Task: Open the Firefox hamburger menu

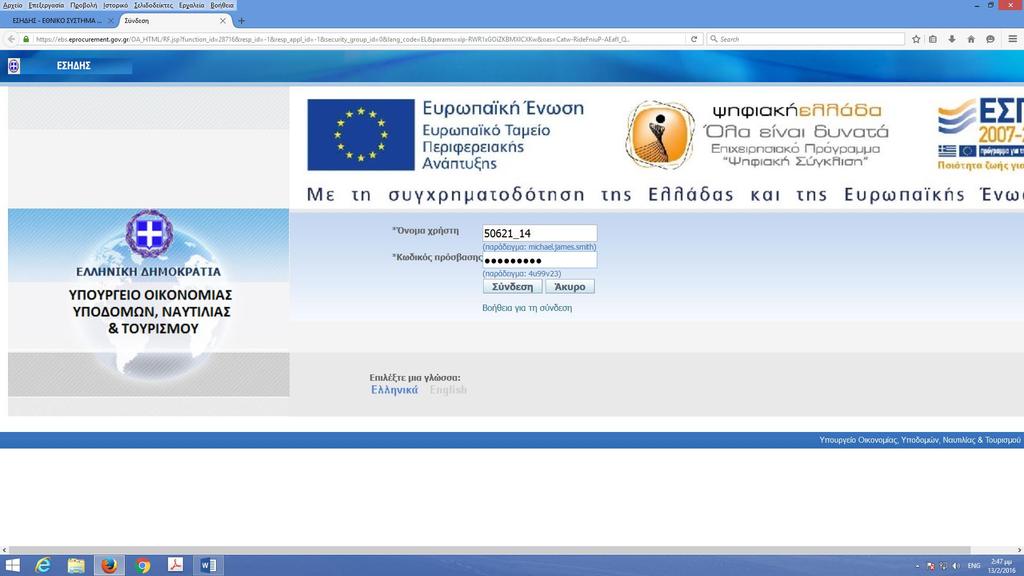Action: [1012, 39]
